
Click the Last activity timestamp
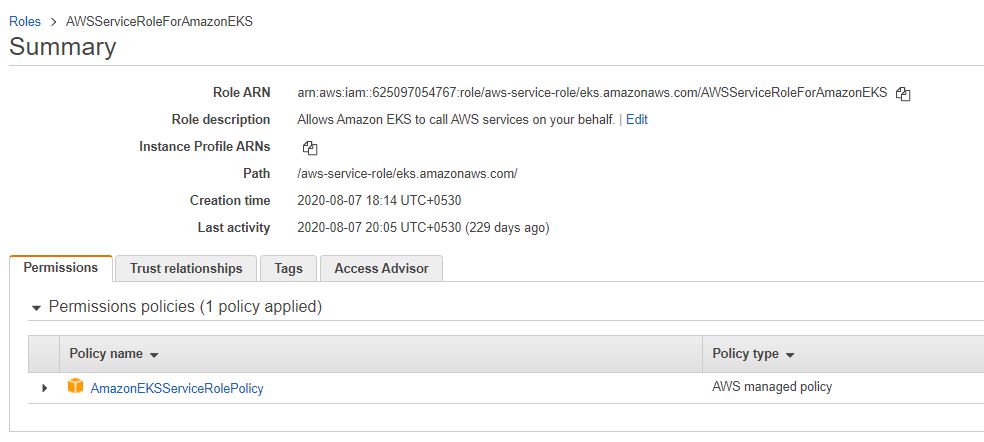click(x=423, y=227)
